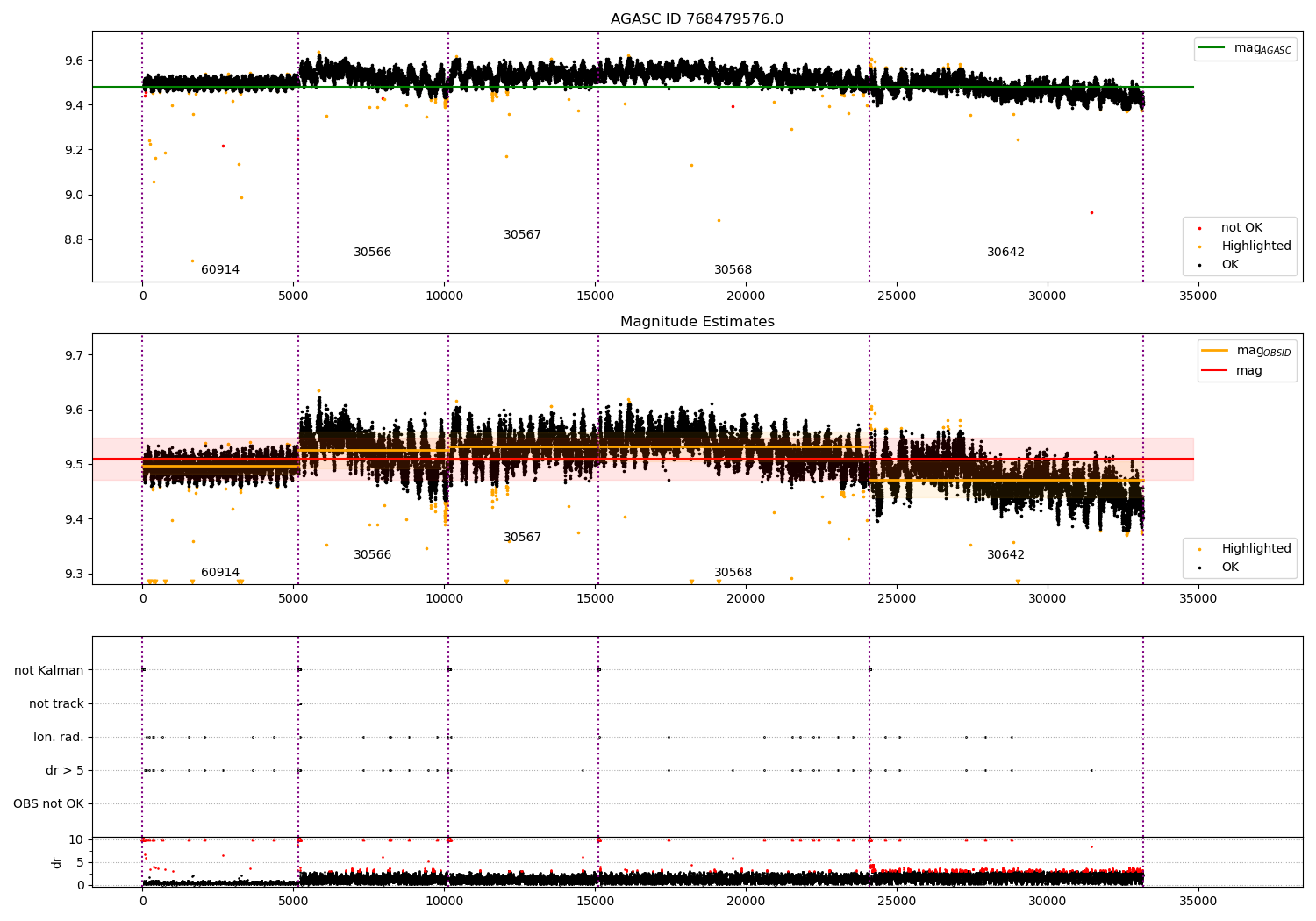Click the title 'AGASC ID 768479576.0'
The height and width of the screenshot is (921, 1316).
tap(697, 19)
